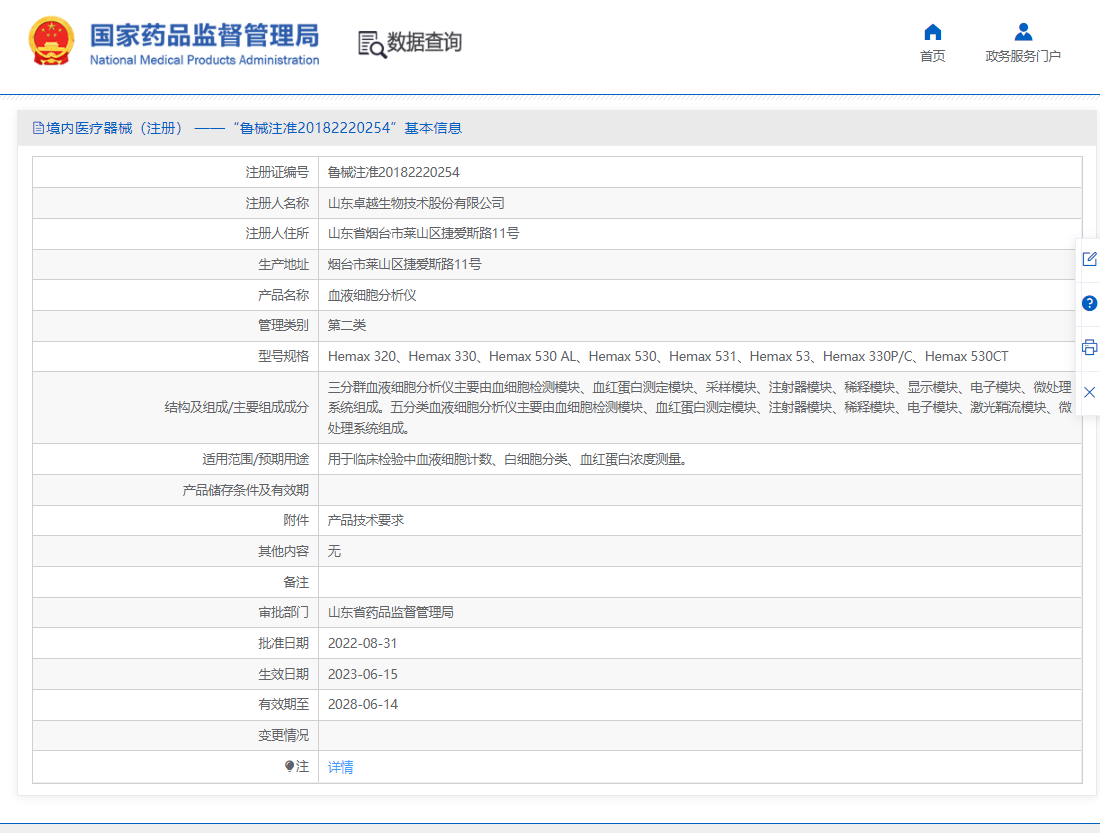Screen dimensions: 1100x833
Task: Click 国家药品监督管理局 title text
Action: (x=204, y=35)
